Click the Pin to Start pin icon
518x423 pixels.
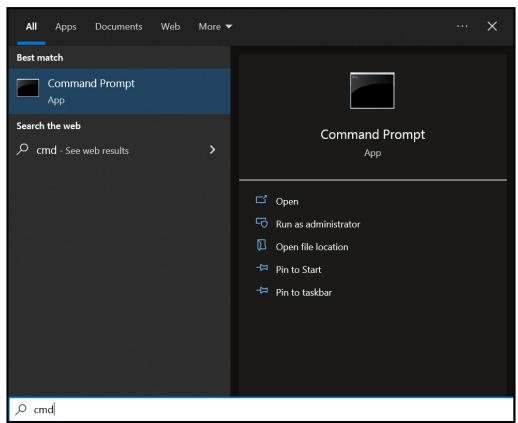coord(262,268)
